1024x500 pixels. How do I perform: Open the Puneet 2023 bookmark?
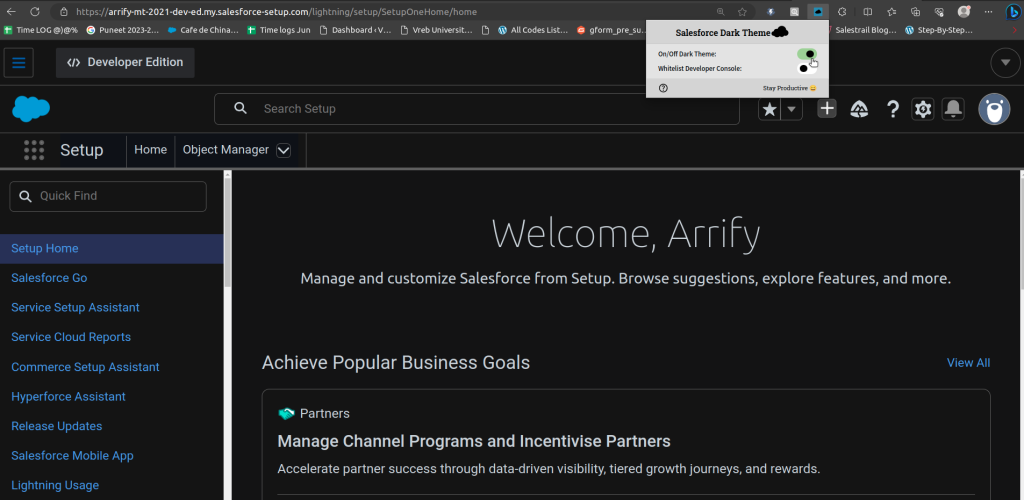(x=123, y=30)
